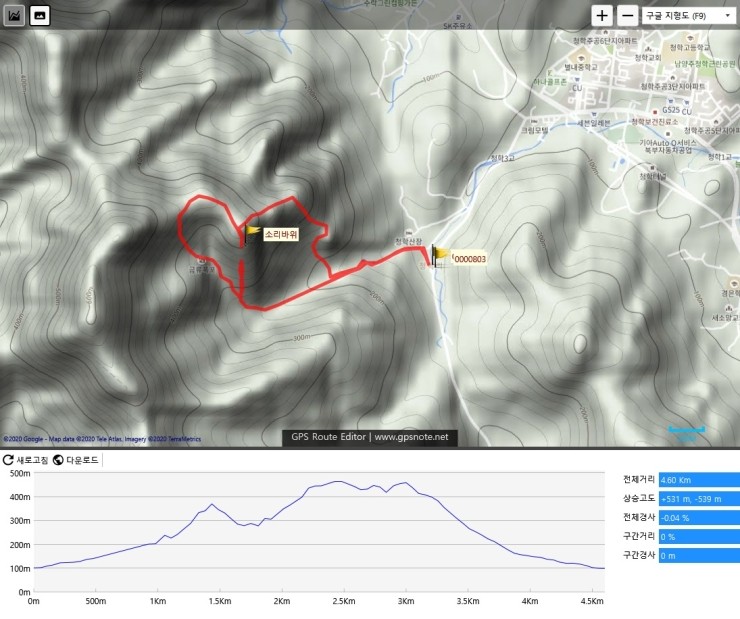This screenshot has height=619, width=740.
Task: Zoom in the map with plus button
Action: tap(602, 16)
